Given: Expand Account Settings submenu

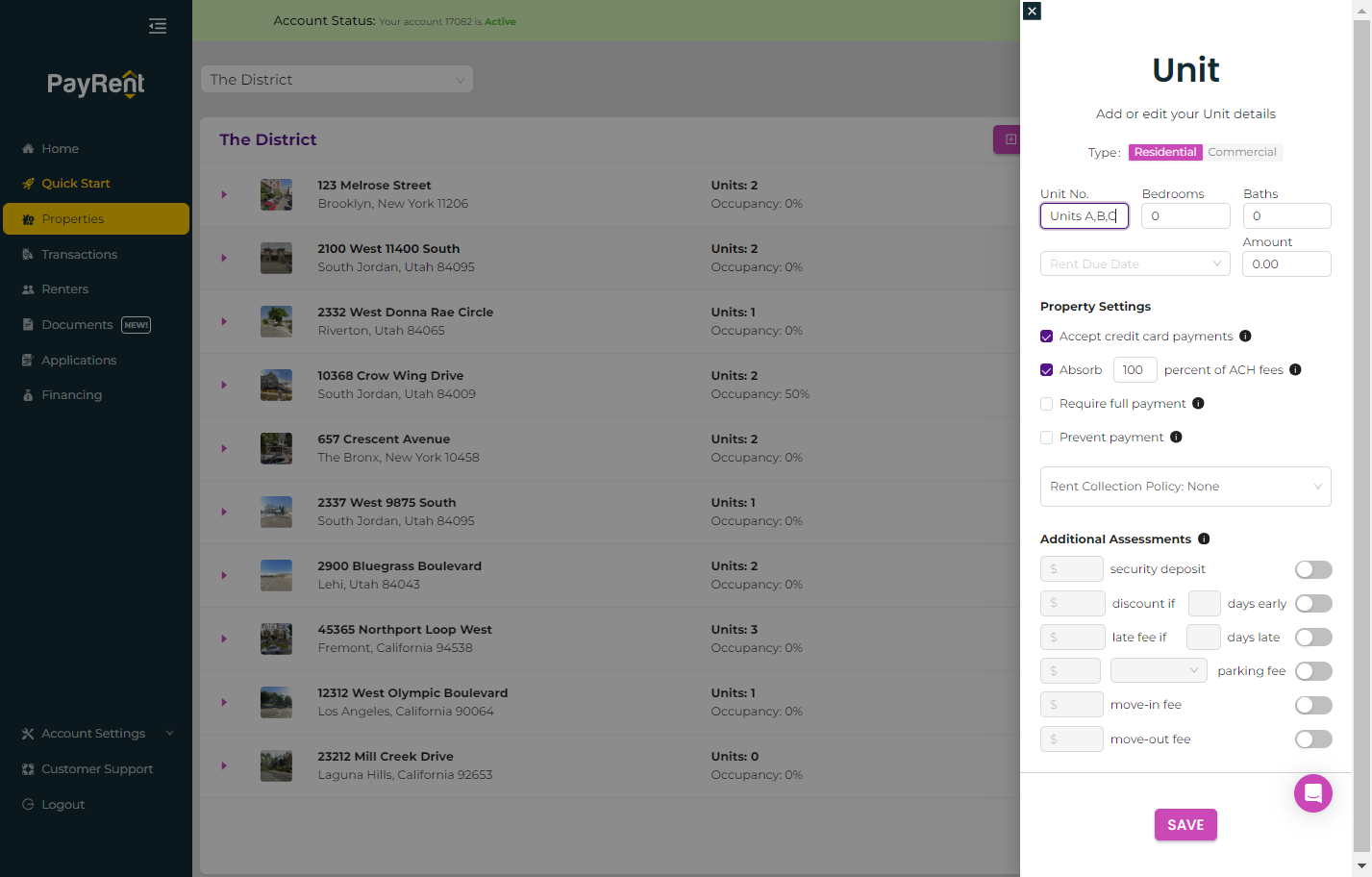Looking at the screenshot, I should (170, 734).
